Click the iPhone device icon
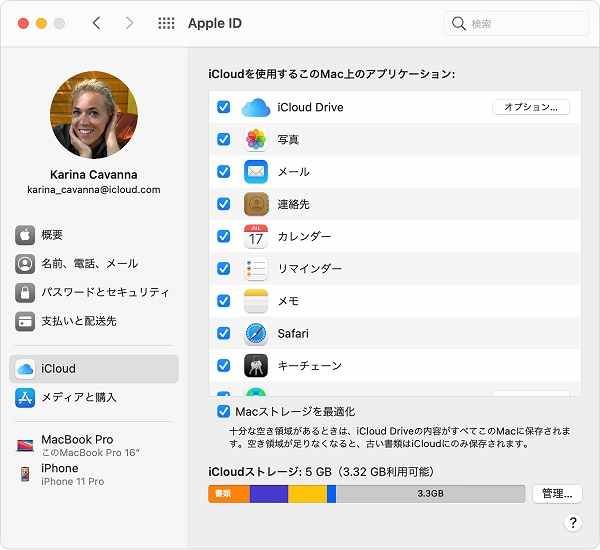 click(25, 474)
